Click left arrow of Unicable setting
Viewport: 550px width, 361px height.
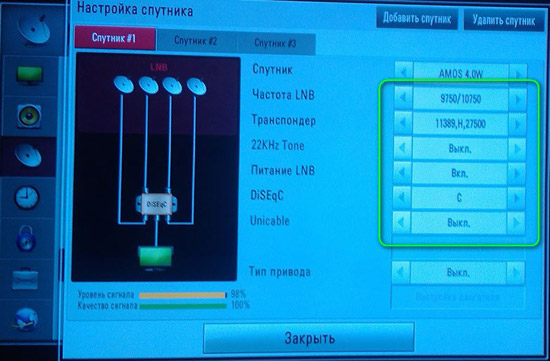click(x=402, y=222)
